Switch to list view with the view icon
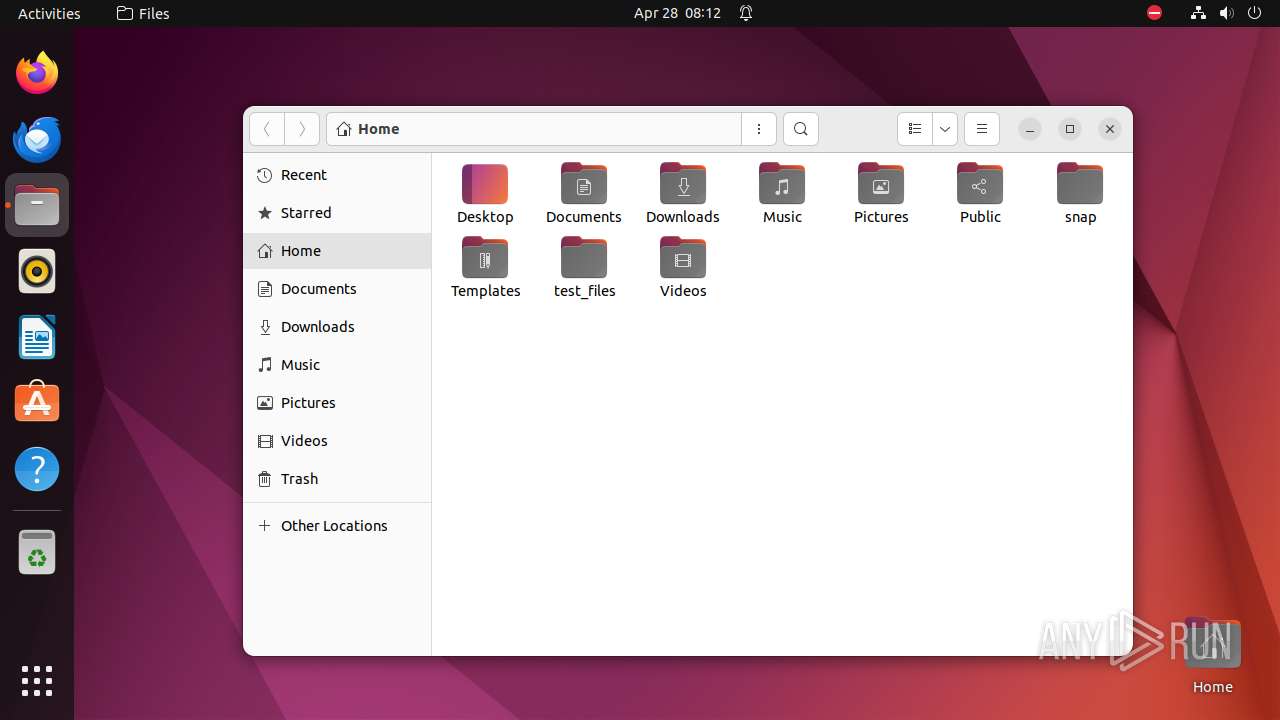Viewport: 1280px width, 720px height. coord(915,129)
